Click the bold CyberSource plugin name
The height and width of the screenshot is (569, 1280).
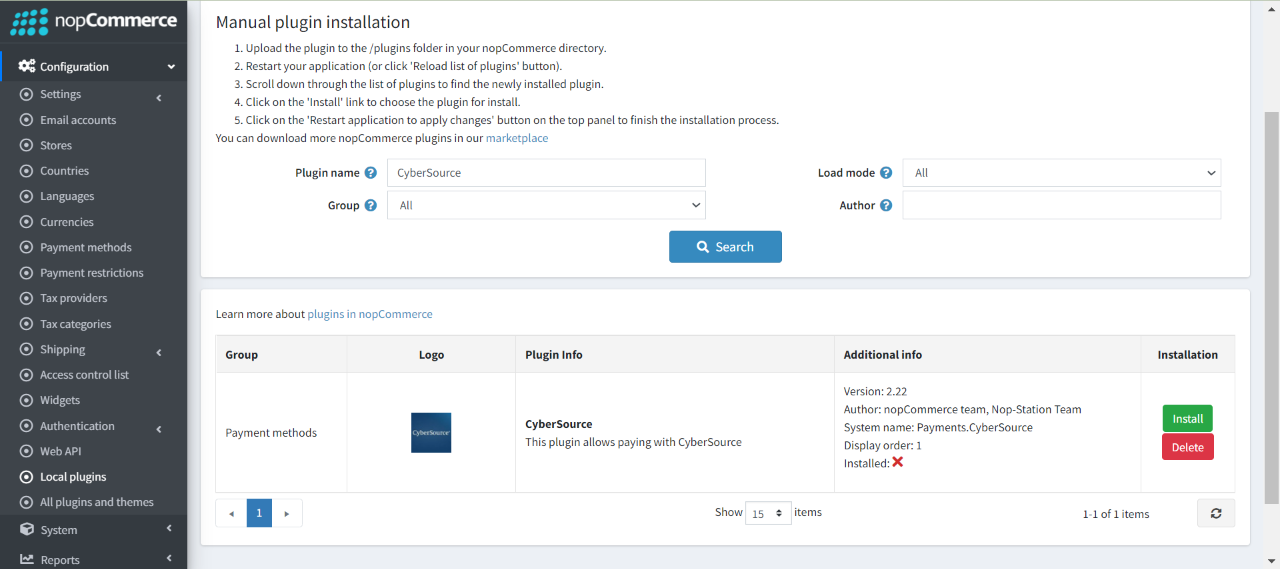click(x=559, y=424)
